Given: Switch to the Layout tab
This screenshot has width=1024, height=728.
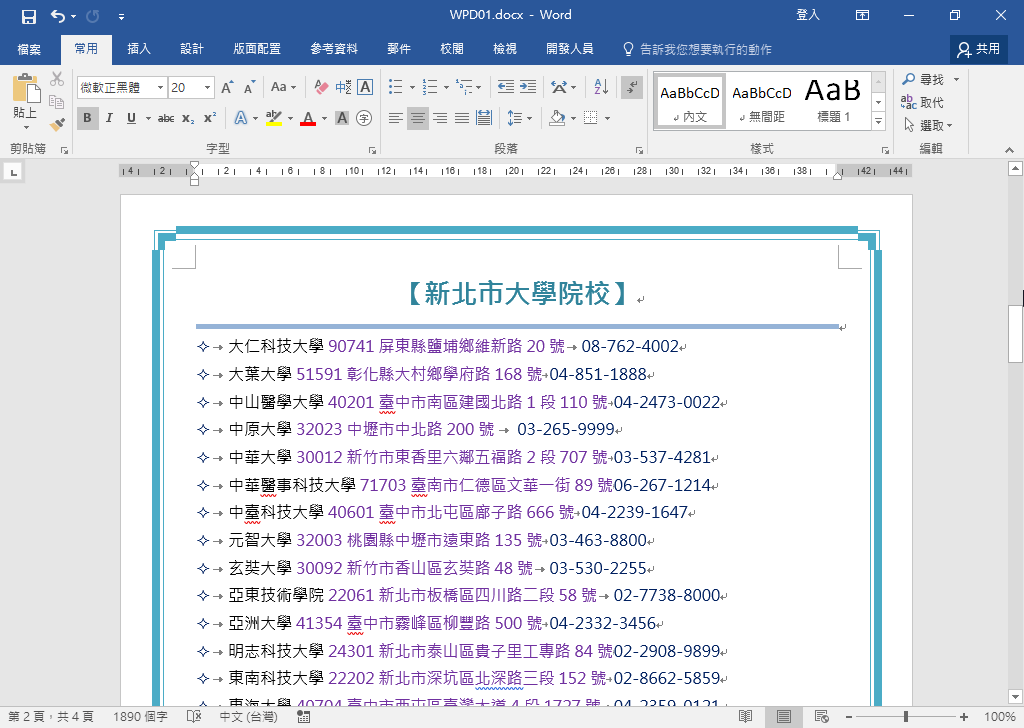Looking at the screenshot, I should (257, 49).
